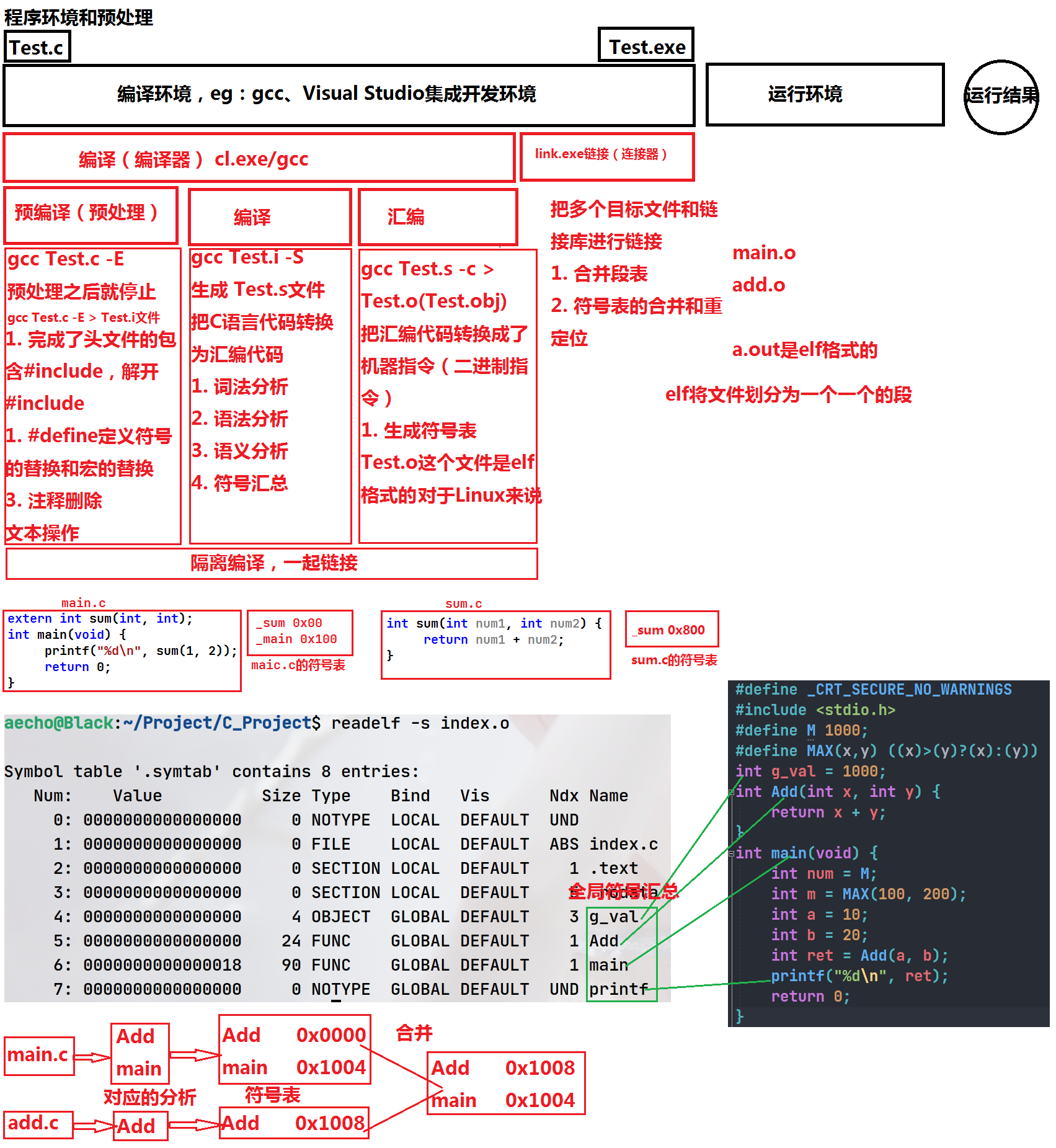Click the green-boxed printf symbol name
Viewport: 1056px width, 1148px height.
[618, 989]
